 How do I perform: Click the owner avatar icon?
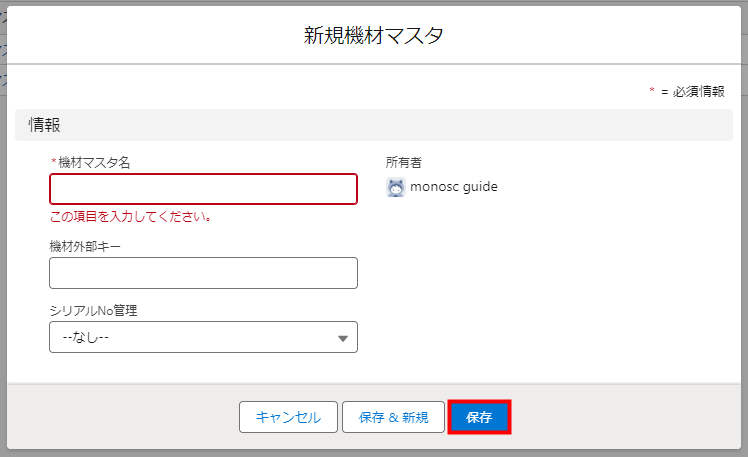(395, 187)
